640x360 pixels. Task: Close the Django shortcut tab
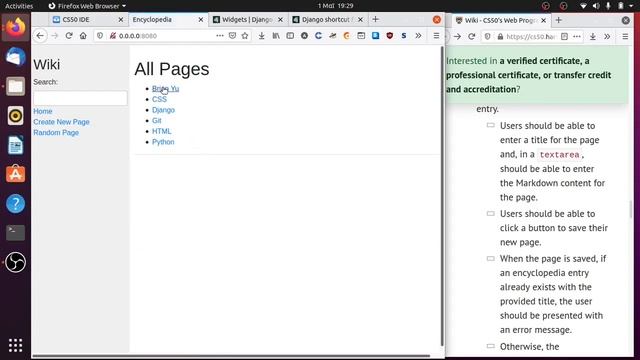(x=360, y=20)
